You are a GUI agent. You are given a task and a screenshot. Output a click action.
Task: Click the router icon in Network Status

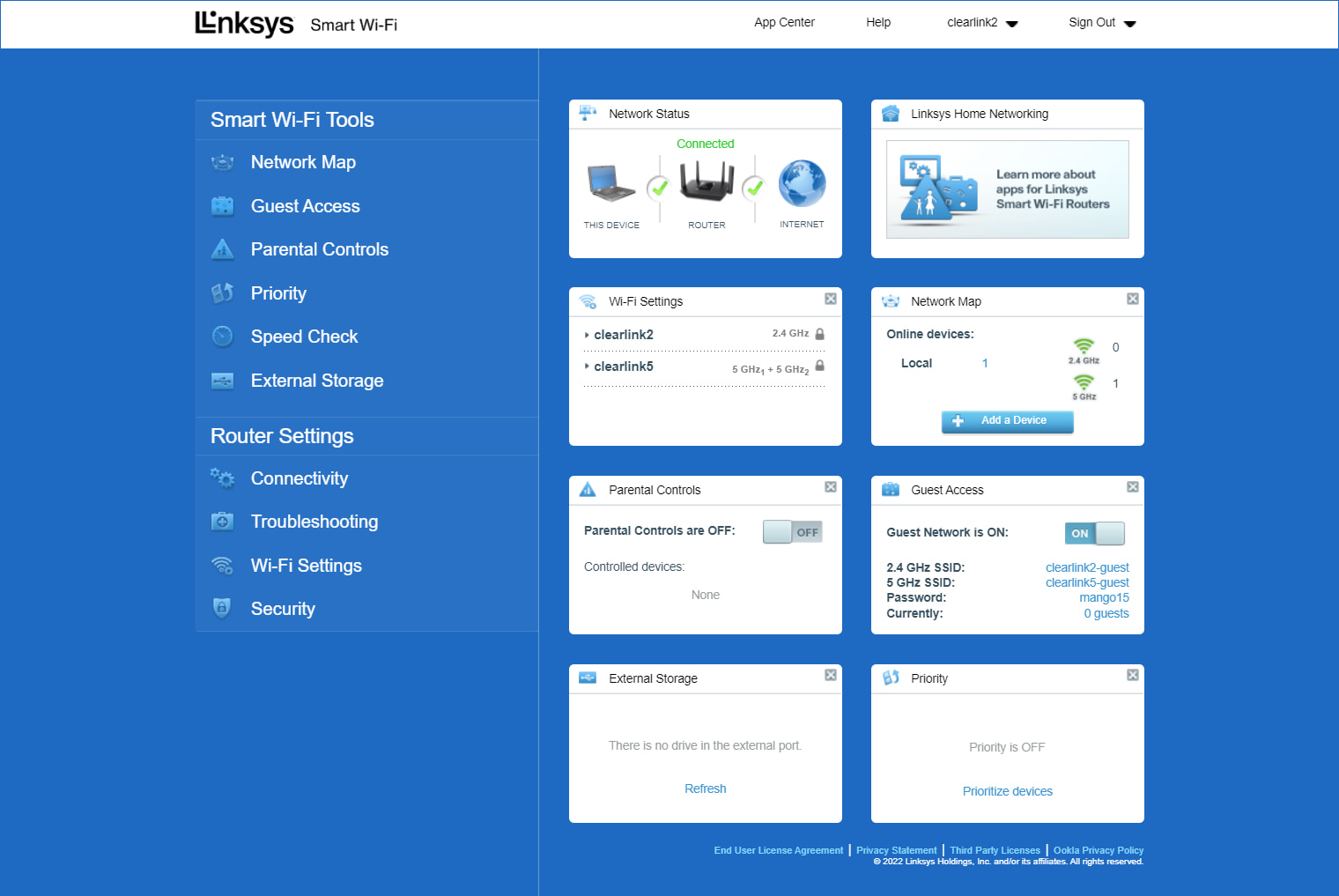click(706, 182)
